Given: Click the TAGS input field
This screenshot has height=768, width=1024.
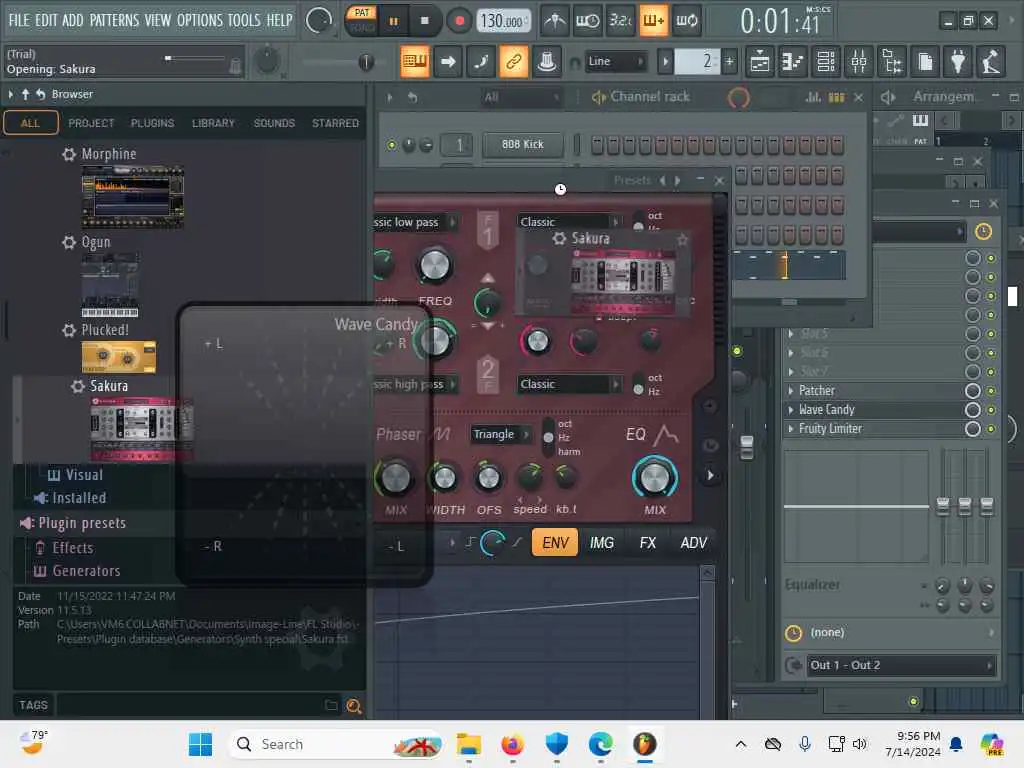Looking at the screenshot, I should (x=189, y=705).
